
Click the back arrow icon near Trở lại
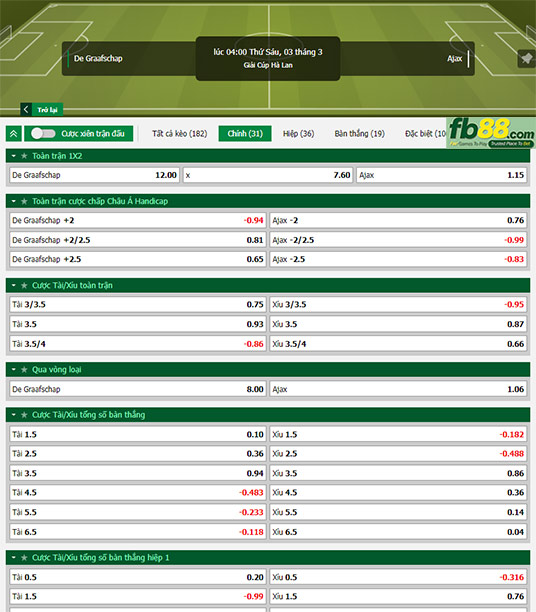[26, 110]
